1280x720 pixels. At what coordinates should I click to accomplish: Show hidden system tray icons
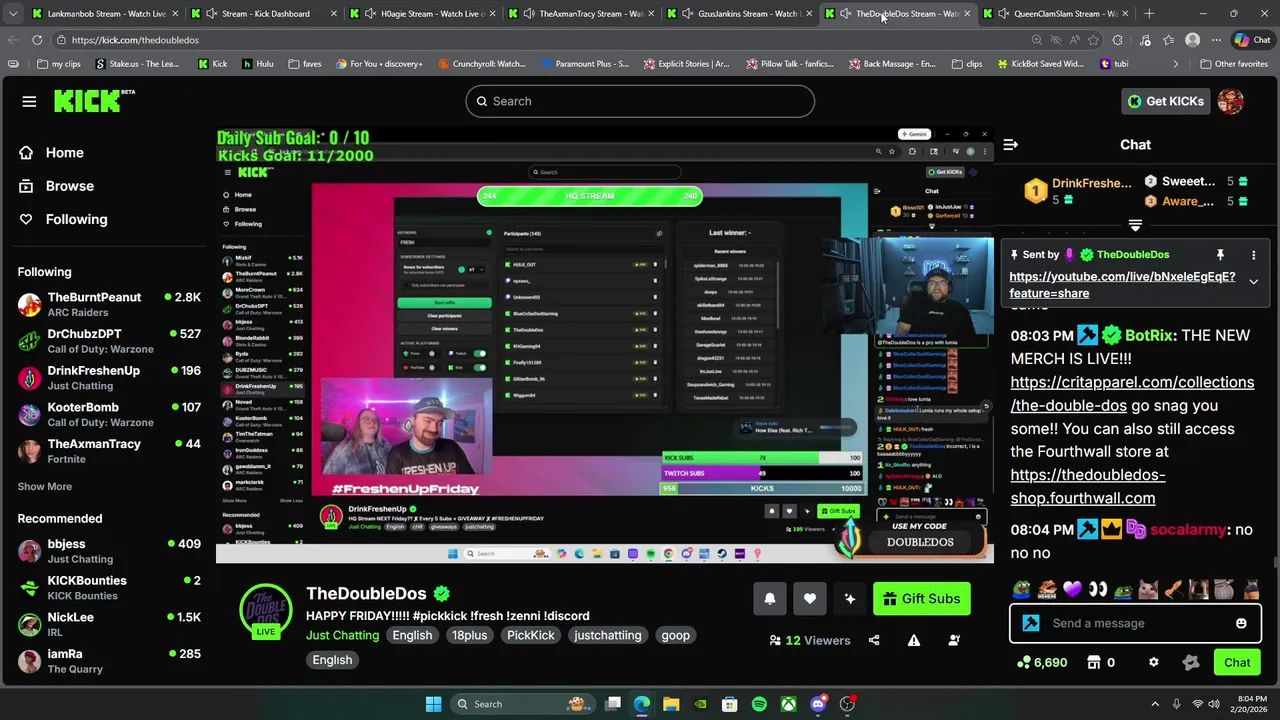(1155, 704)
